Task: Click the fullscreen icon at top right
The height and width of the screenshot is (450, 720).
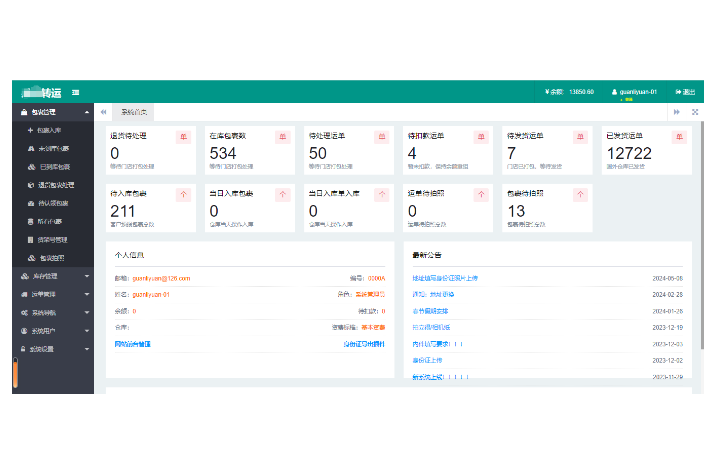Action: point(695,112)
